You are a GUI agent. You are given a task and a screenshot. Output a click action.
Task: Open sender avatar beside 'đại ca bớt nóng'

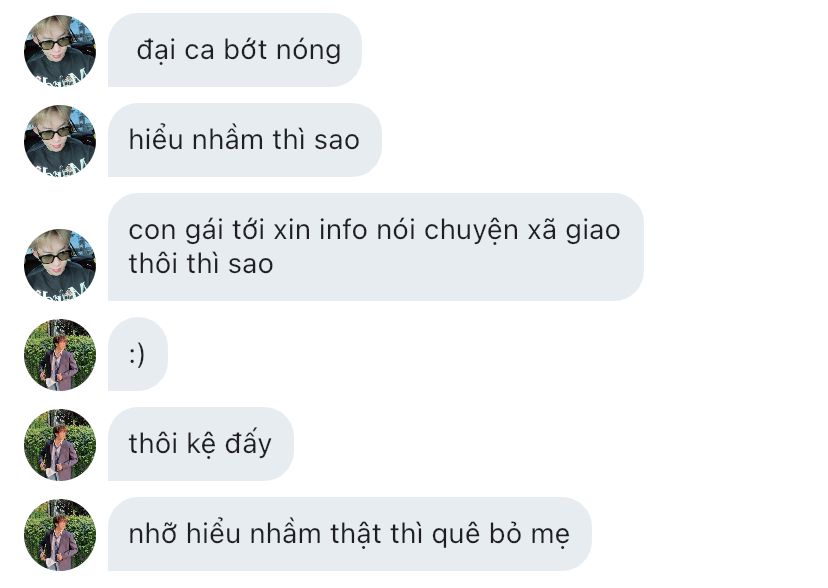(x=60, y=51)
